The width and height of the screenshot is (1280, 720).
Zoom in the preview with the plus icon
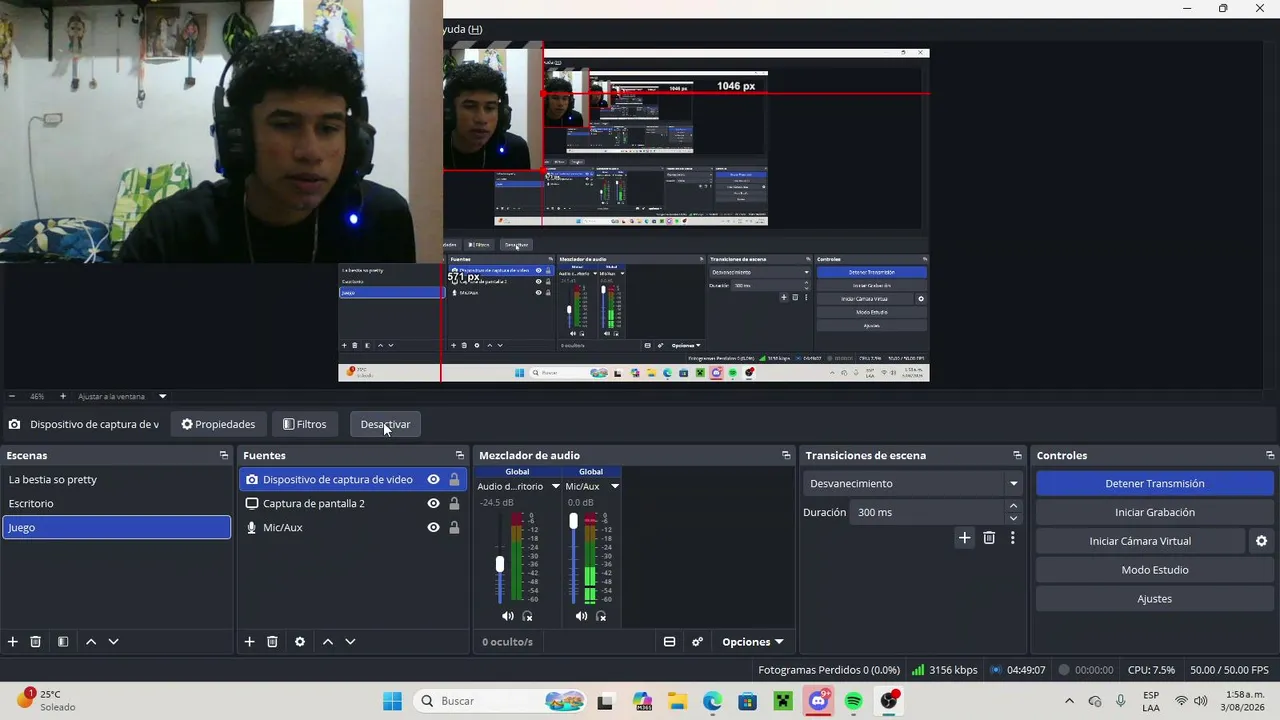tap(63, 396)
